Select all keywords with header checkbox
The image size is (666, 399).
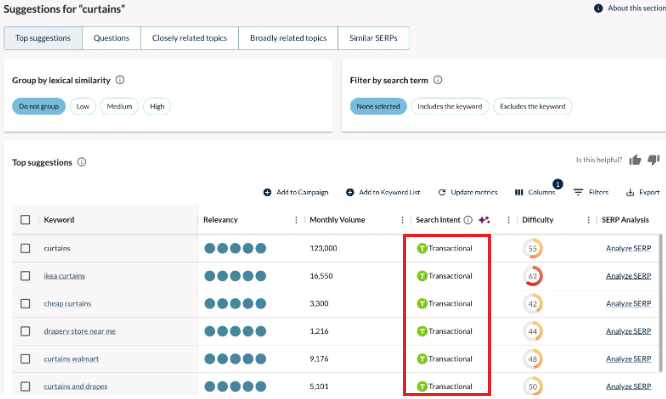tap(25, 220)
